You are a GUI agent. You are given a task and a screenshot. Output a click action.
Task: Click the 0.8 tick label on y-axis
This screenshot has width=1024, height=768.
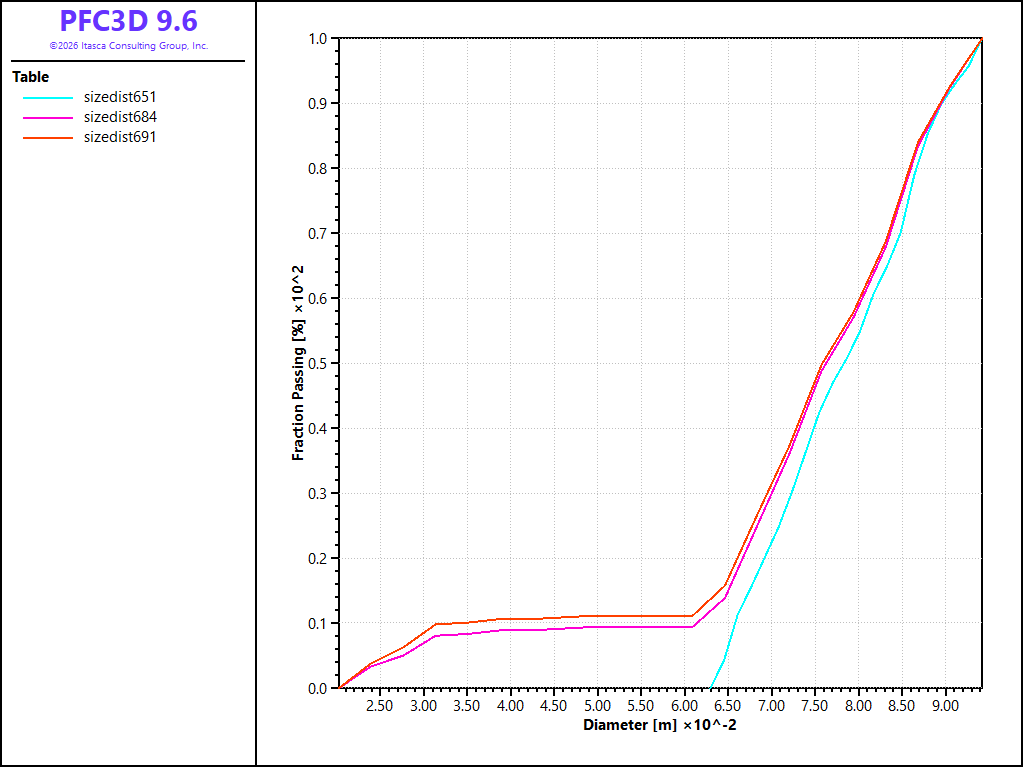click(317, 169)
